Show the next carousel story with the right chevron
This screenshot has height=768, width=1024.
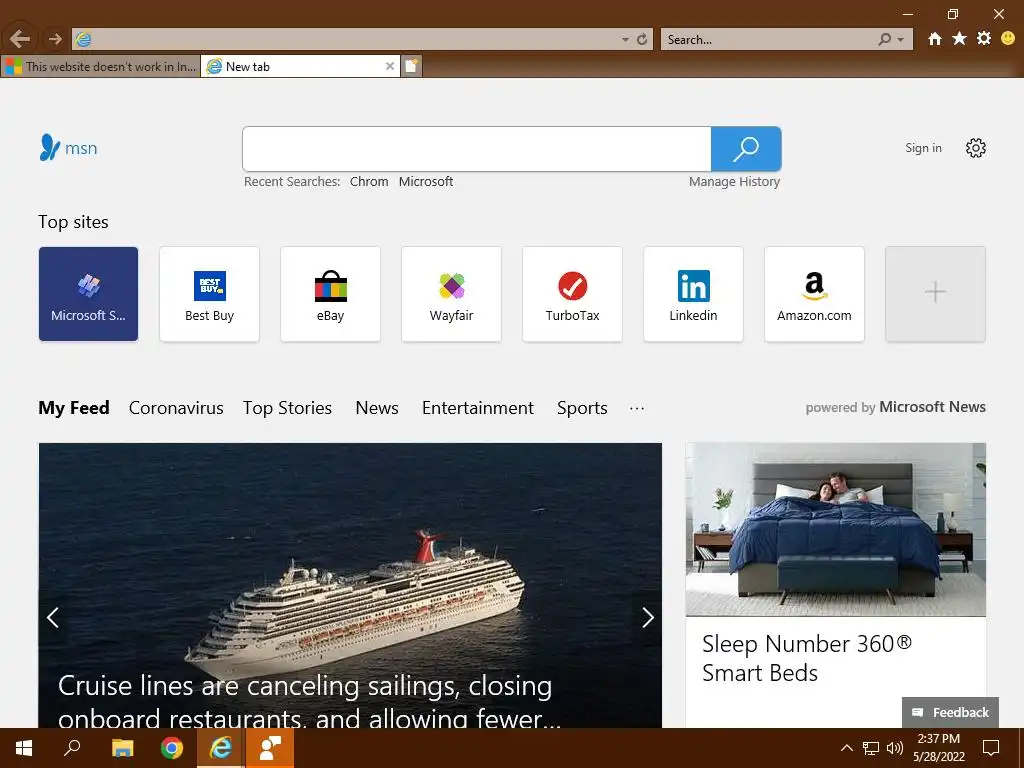tap(647, 617)
